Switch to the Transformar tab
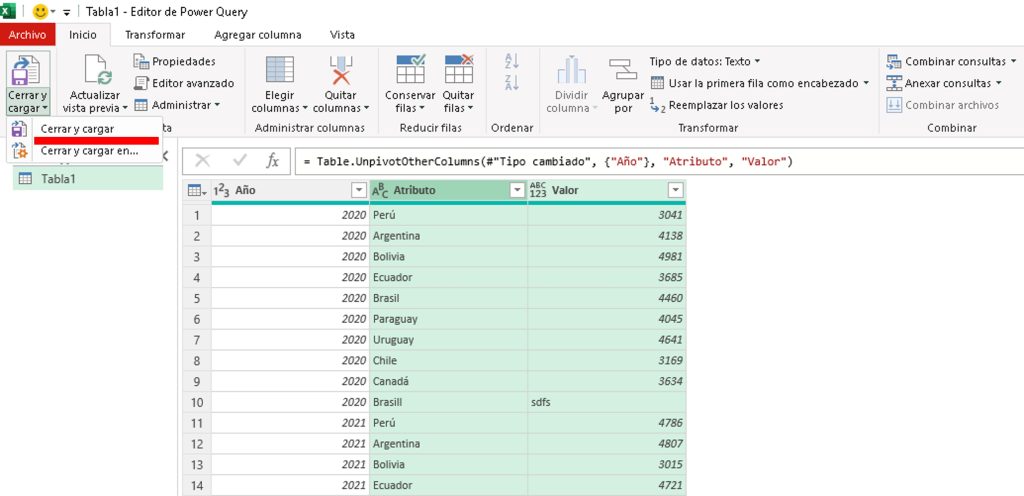Screen dimensions: 1024x496 tap(155, 35)
